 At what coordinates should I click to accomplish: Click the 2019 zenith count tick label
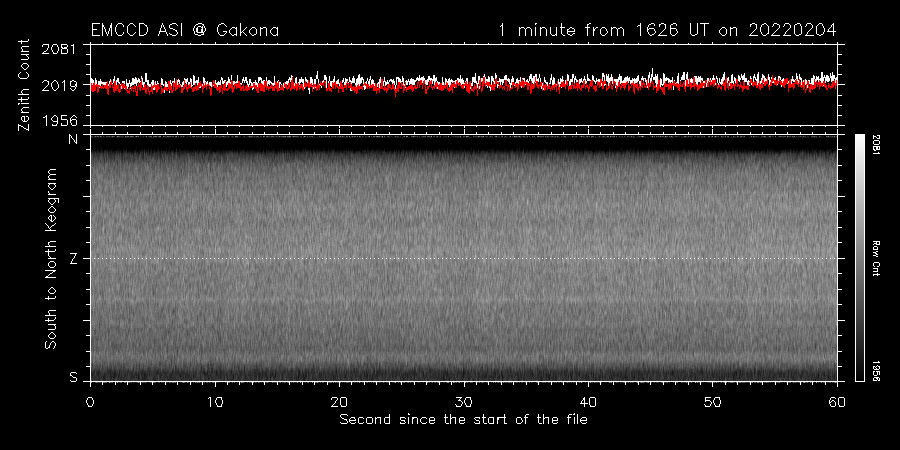(59, 86)
